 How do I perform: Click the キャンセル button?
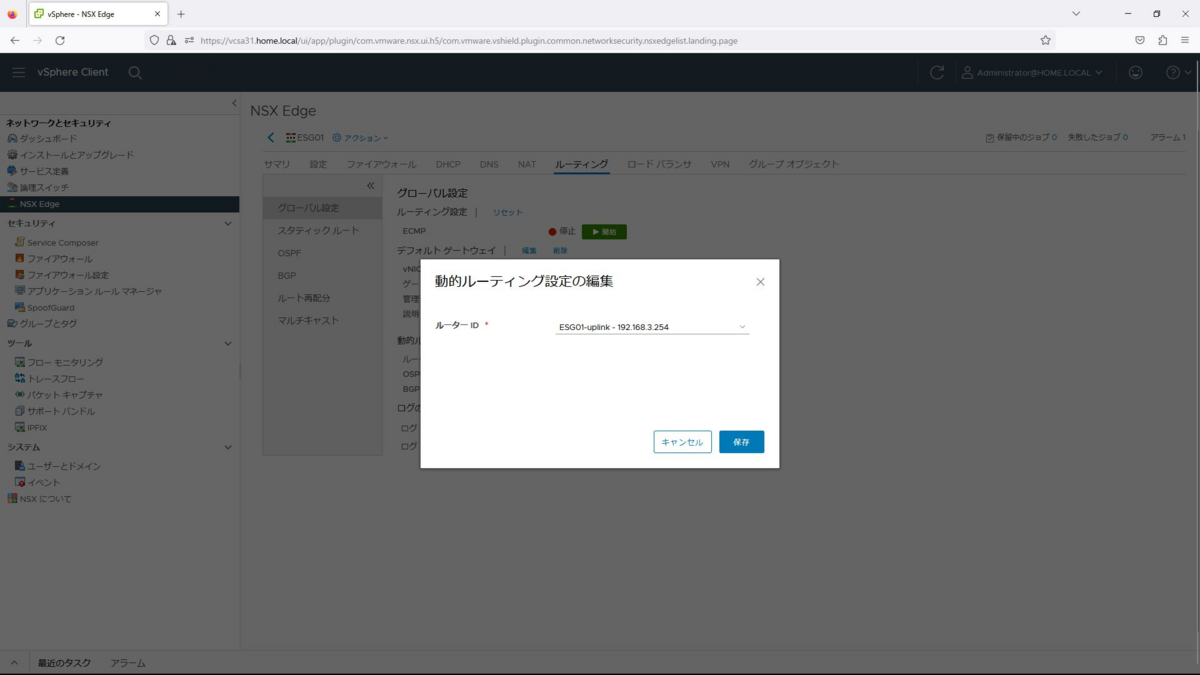pyautogui.click(x=683, y=442)
